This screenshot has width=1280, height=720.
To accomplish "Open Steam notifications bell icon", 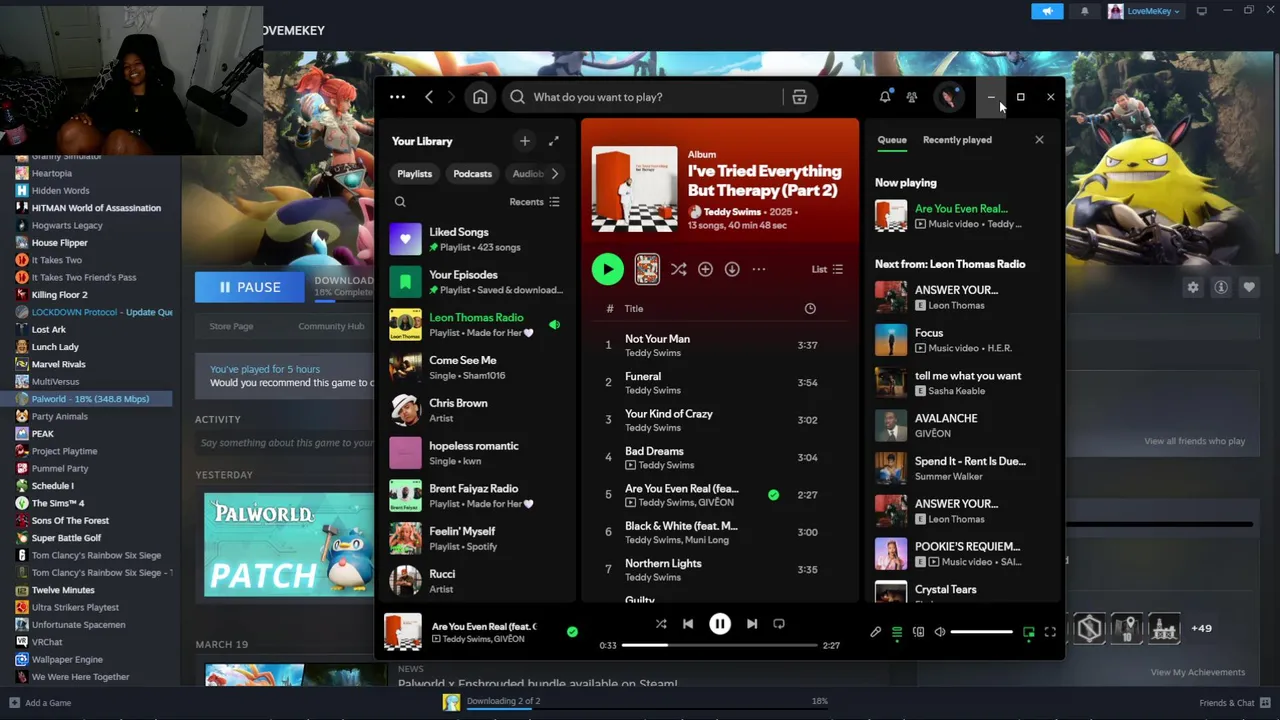I will click(x=1085, y=11).
